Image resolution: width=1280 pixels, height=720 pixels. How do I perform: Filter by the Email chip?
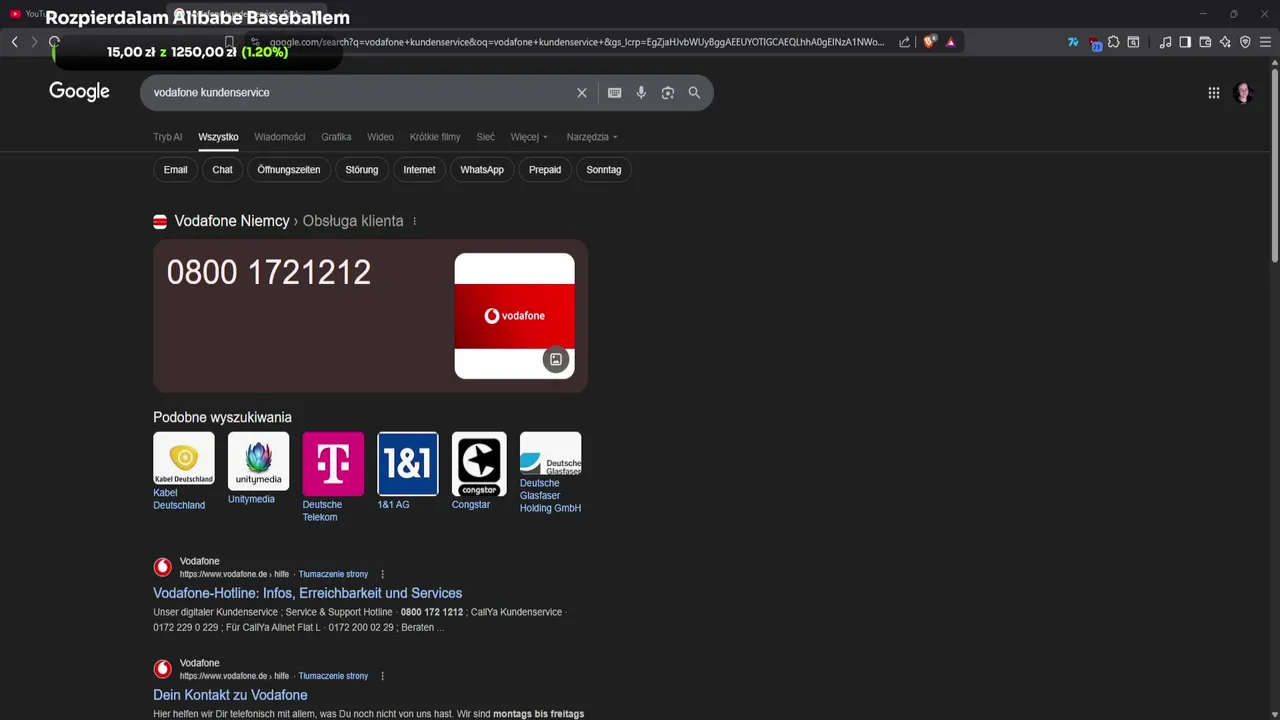pyautogui.click(x=175, y=170)
